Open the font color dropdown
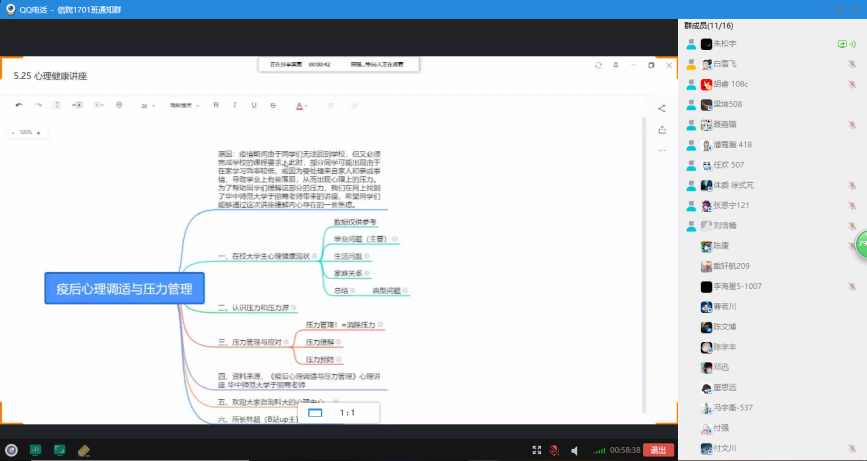This screenshot has height=461, width=867. click(x=301, y=105)
